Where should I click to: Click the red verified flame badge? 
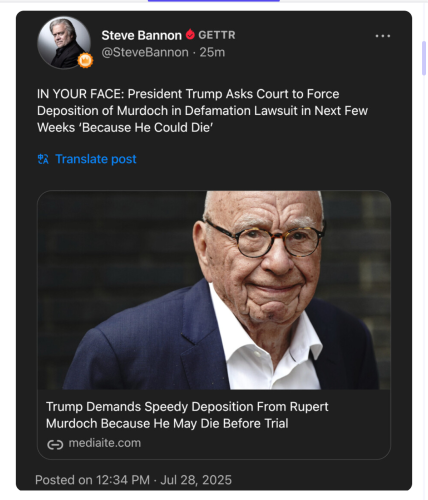(190, 34)
